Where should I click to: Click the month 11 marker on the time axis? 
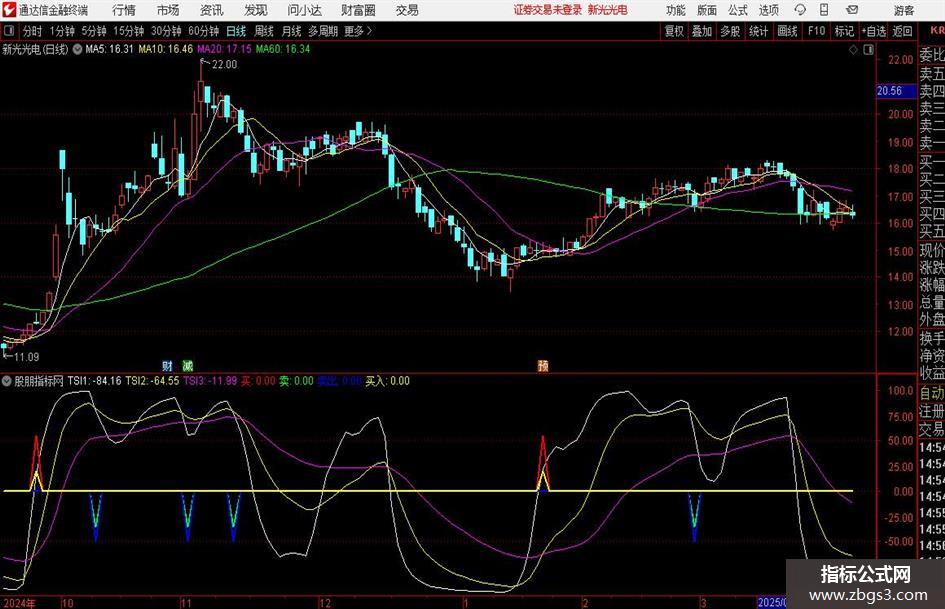tap(186, 603)
